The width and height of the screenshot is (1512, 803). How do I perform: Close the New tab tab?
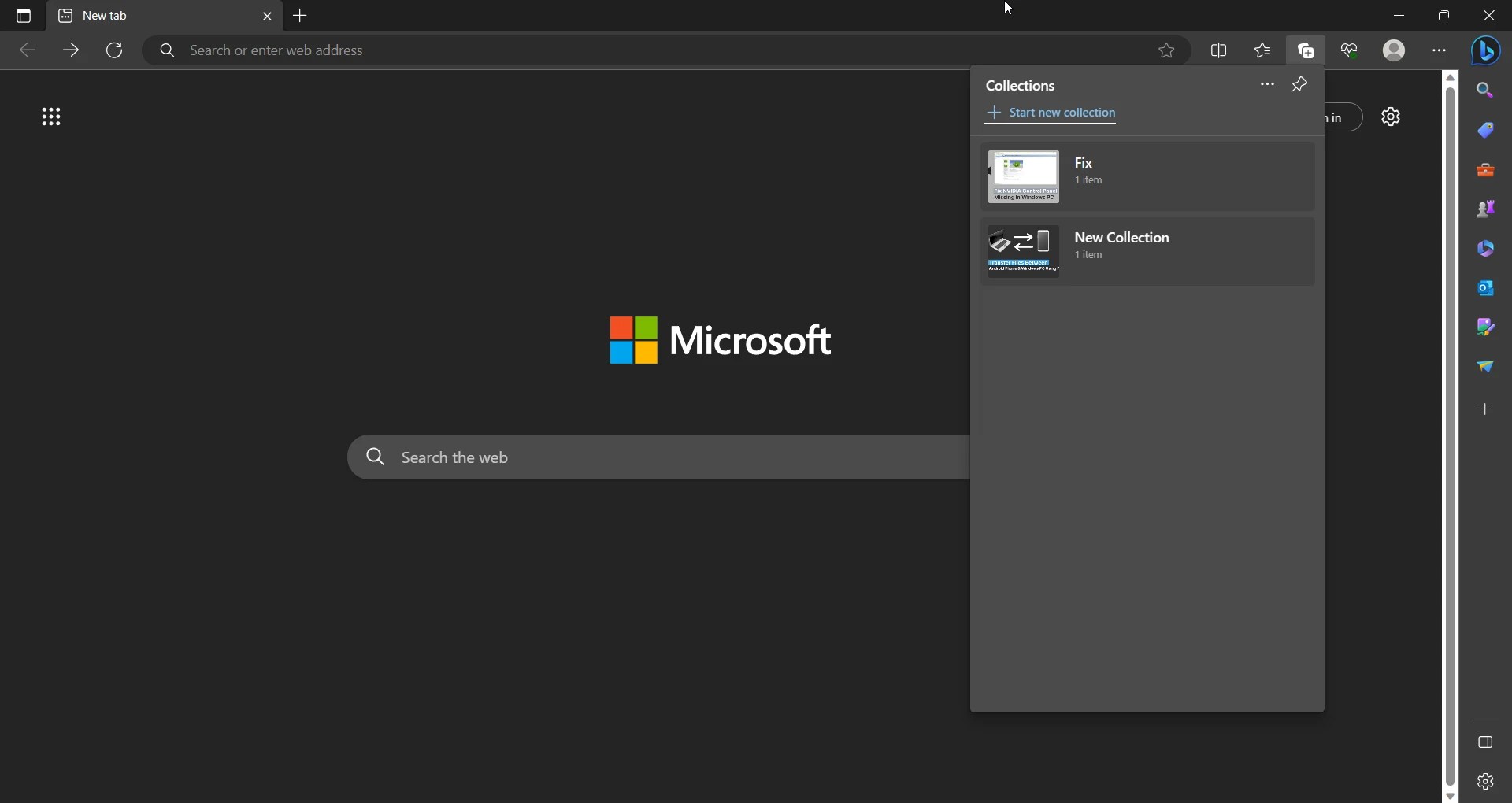[x=268, y=17]
